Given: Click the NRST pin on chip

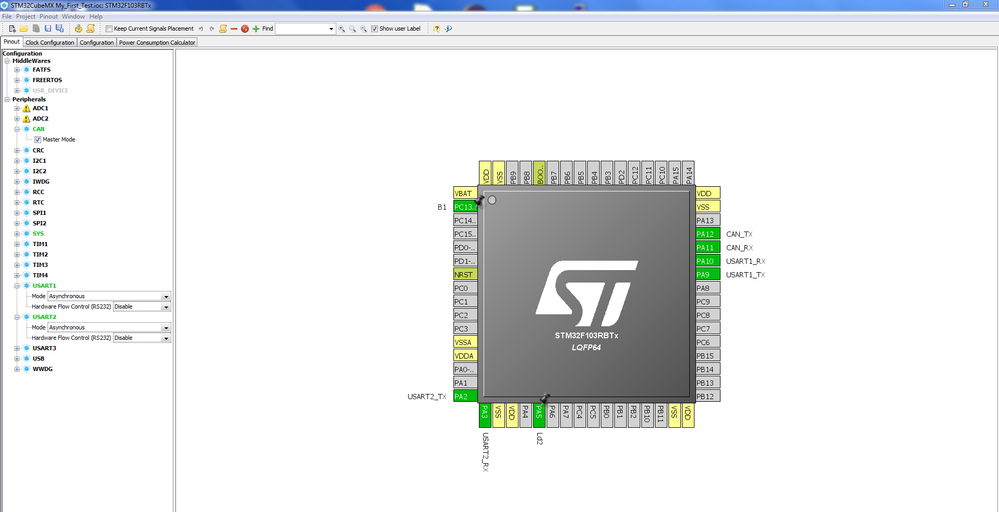Looking at the screenshot, I should (x=465, y=274).
